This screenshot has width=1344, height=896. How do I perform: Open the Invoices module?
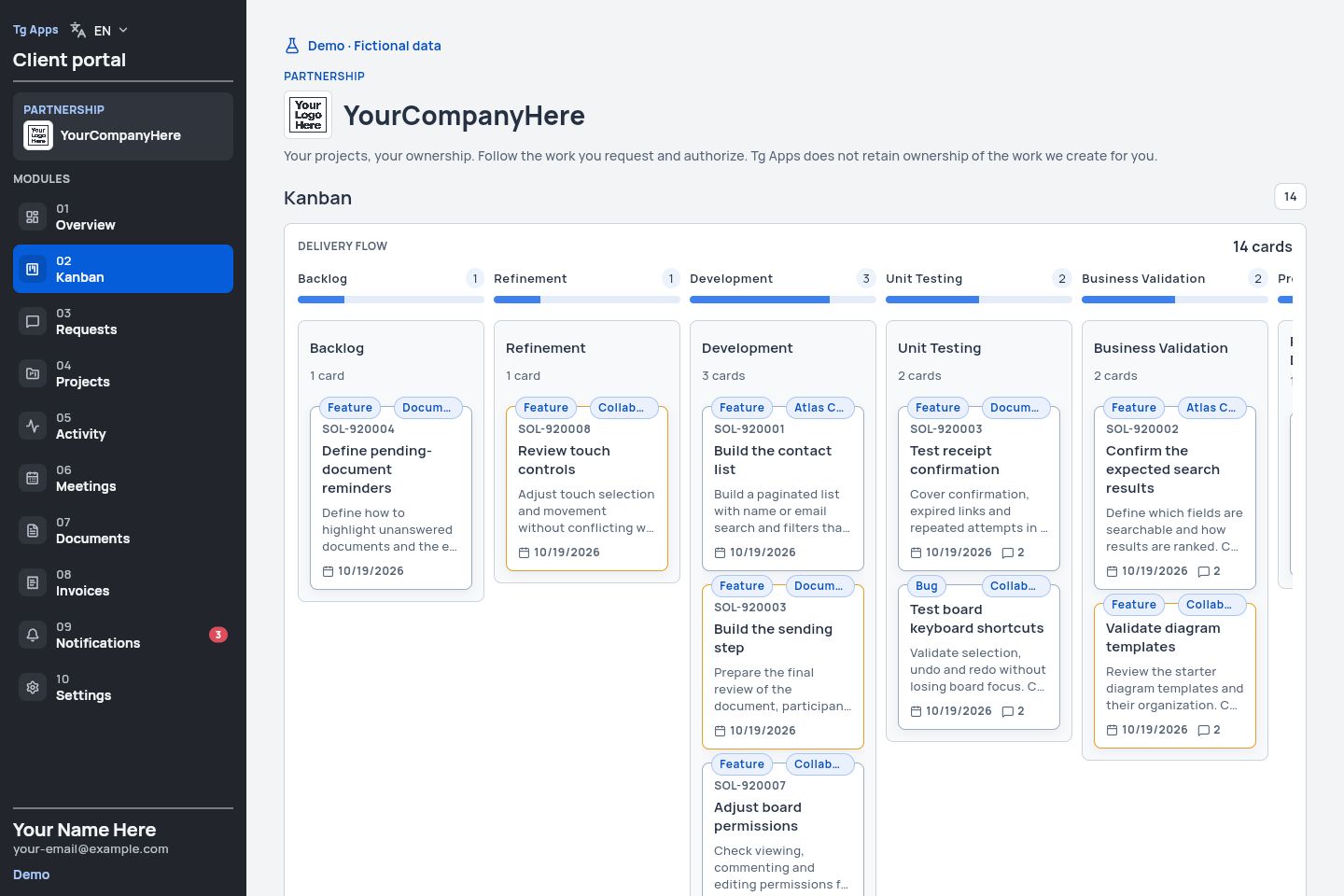(x=123, y=582)
